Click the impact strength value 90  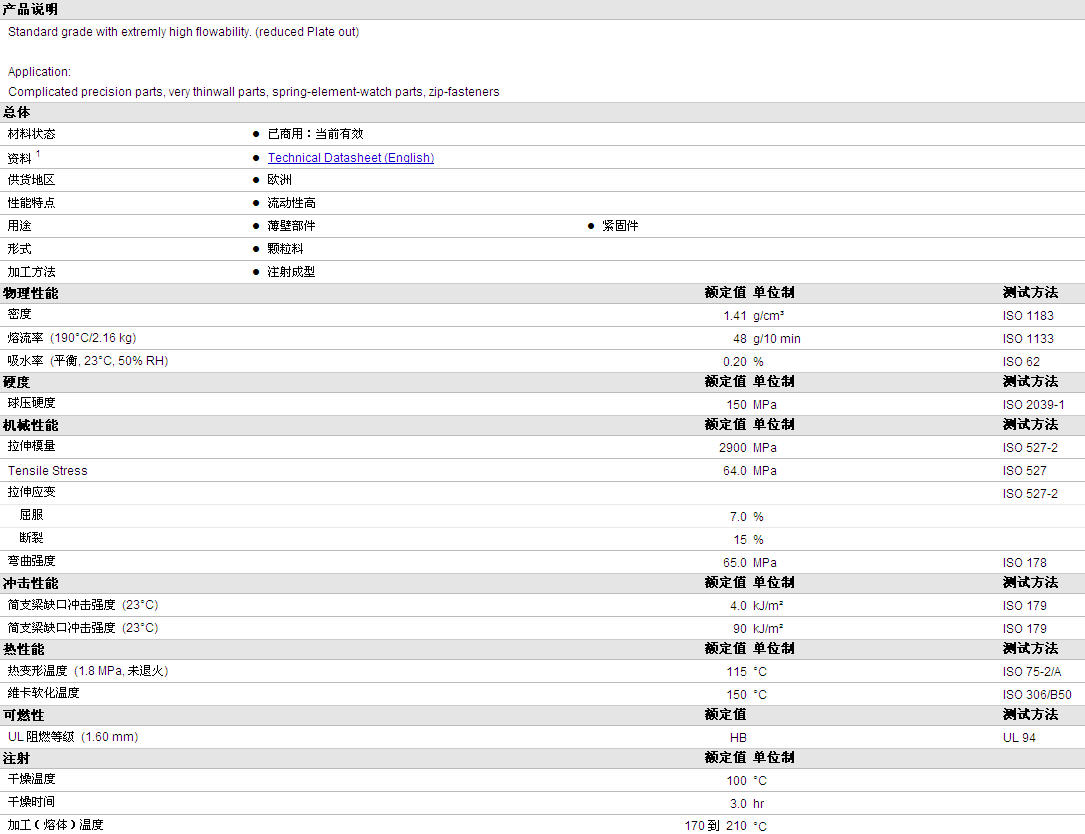pos(740,628)
